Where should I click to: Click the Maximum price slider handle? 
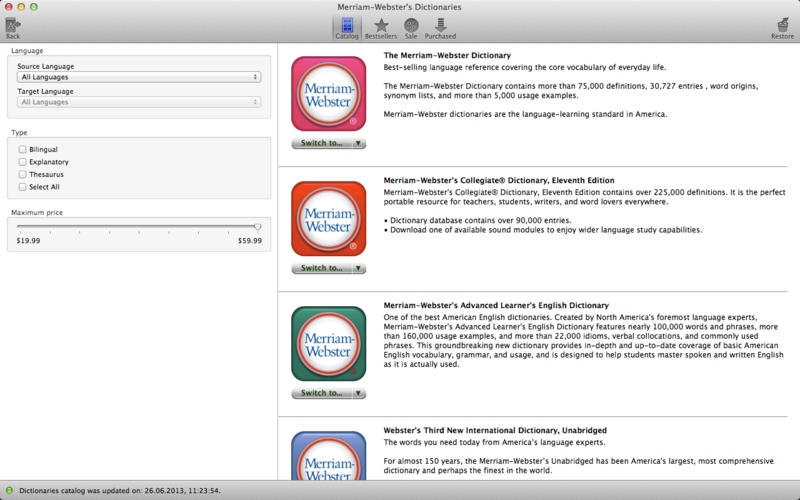point(258,227)
